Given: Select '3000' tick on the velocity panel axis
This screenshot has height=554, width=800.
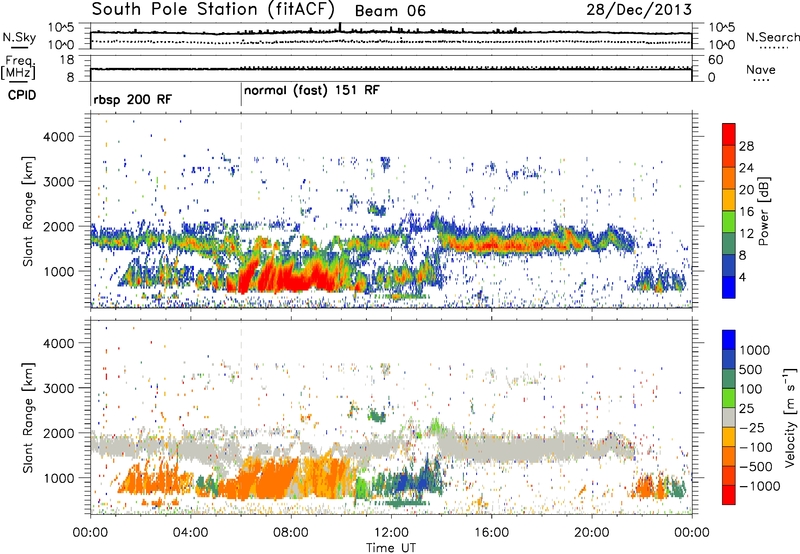Looking at the screenshot, I should click(x=59, y=388).
